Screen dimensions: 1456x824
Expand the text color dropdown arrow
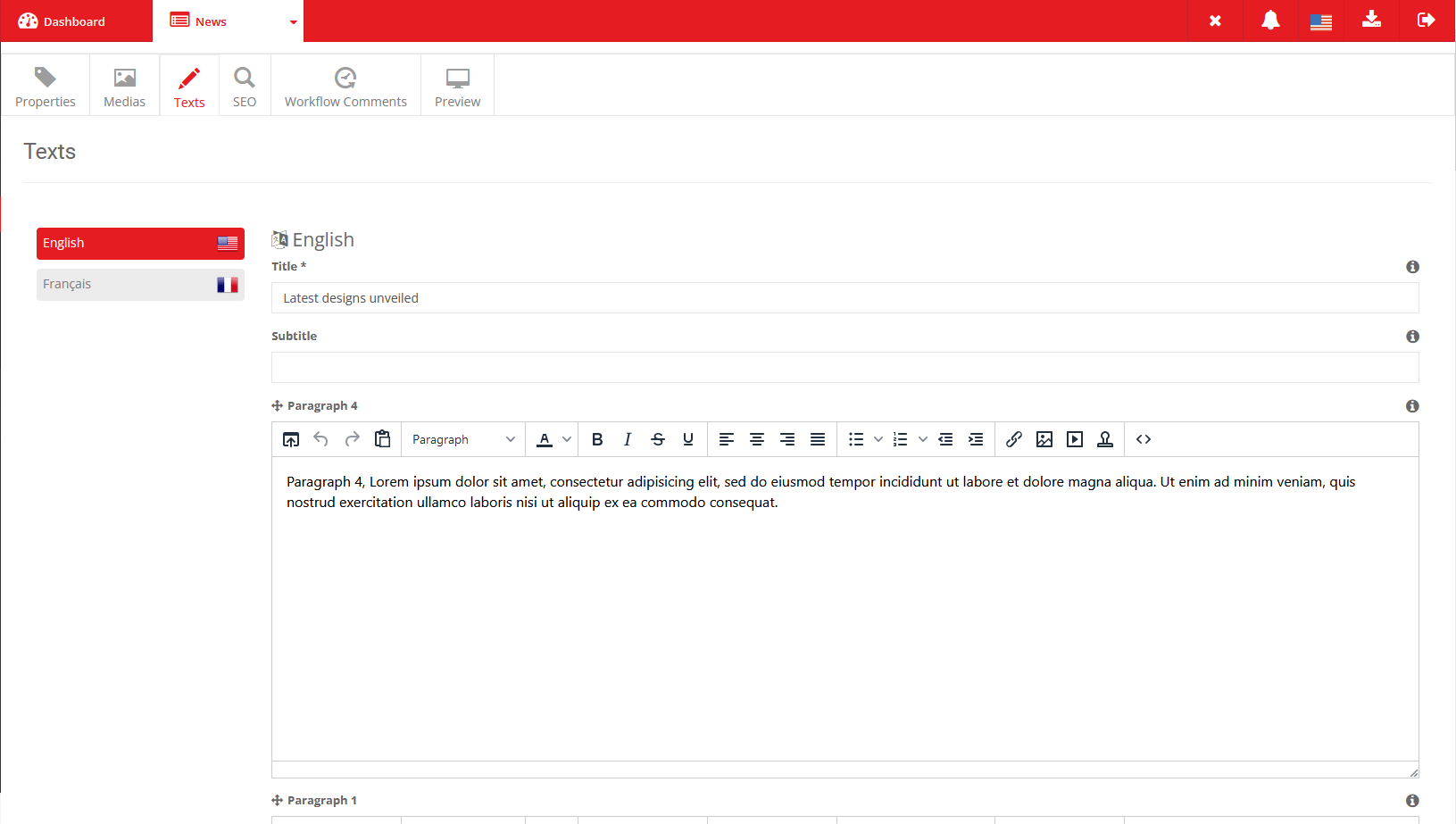(x=567, y=439)
